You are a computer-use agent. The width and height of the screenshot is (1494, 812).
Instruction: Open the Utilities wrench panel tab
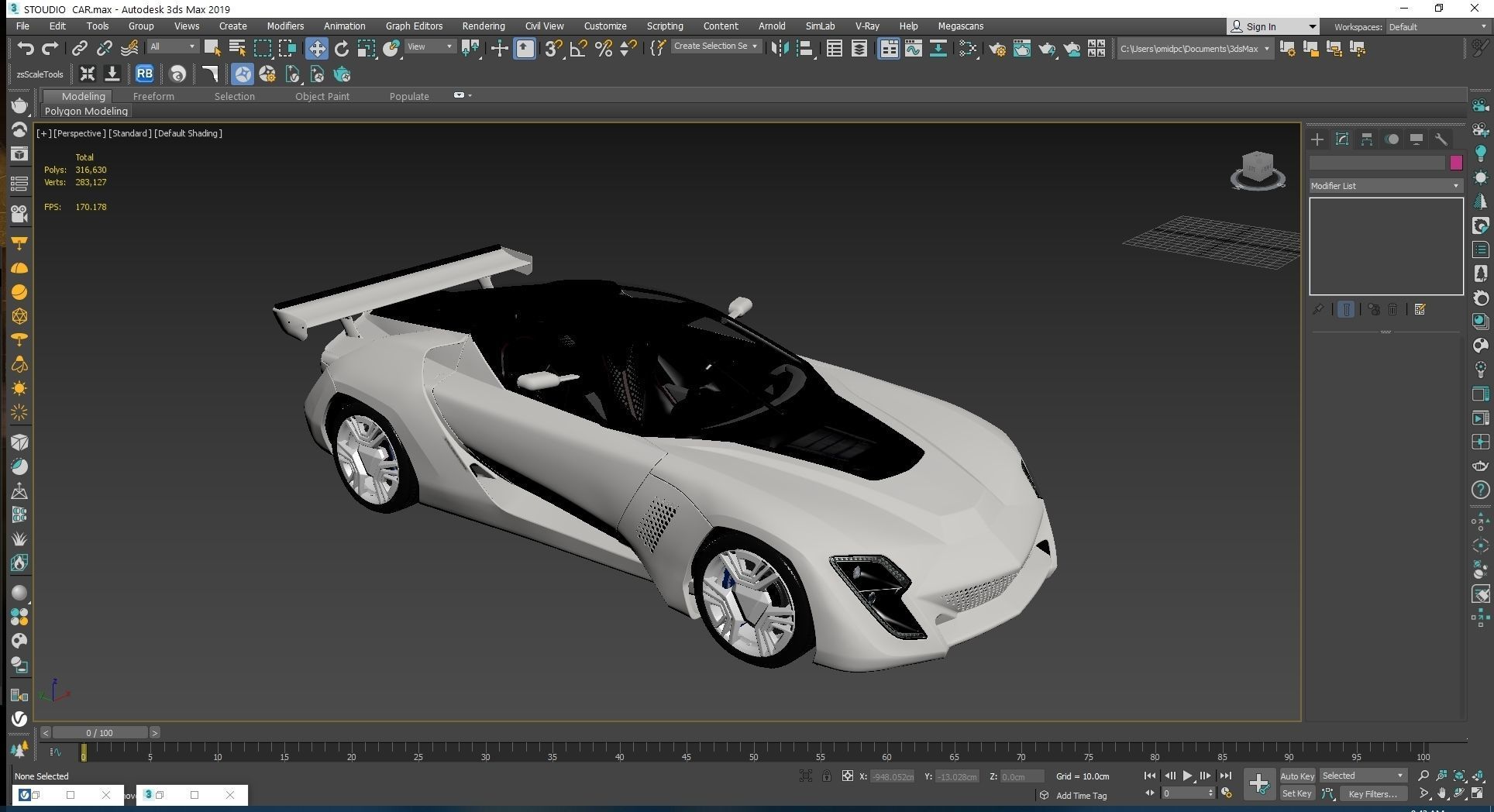tap(1441, 139)
